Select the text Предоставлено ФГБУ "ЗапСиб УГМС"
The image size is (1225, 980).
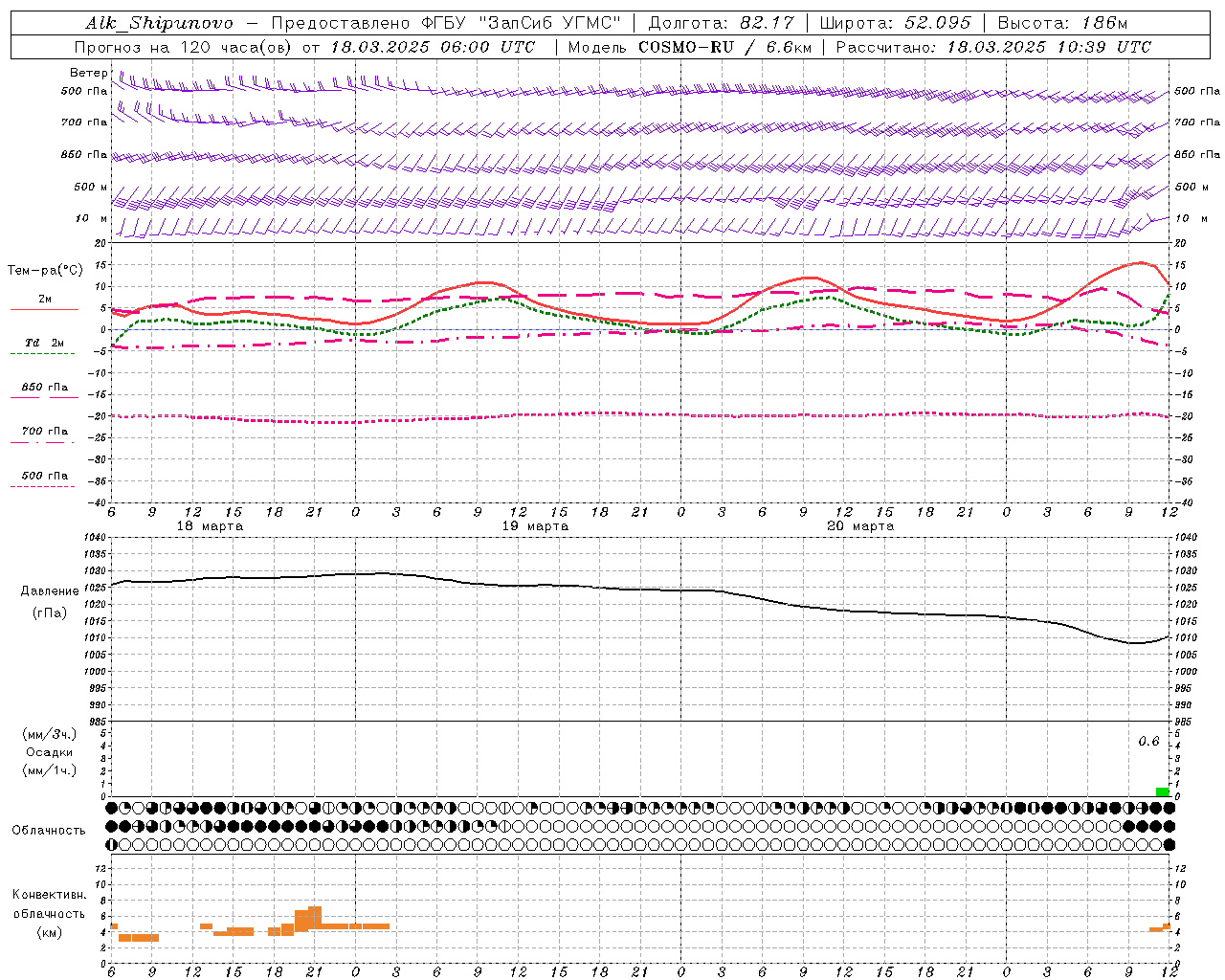coord(446,23)
